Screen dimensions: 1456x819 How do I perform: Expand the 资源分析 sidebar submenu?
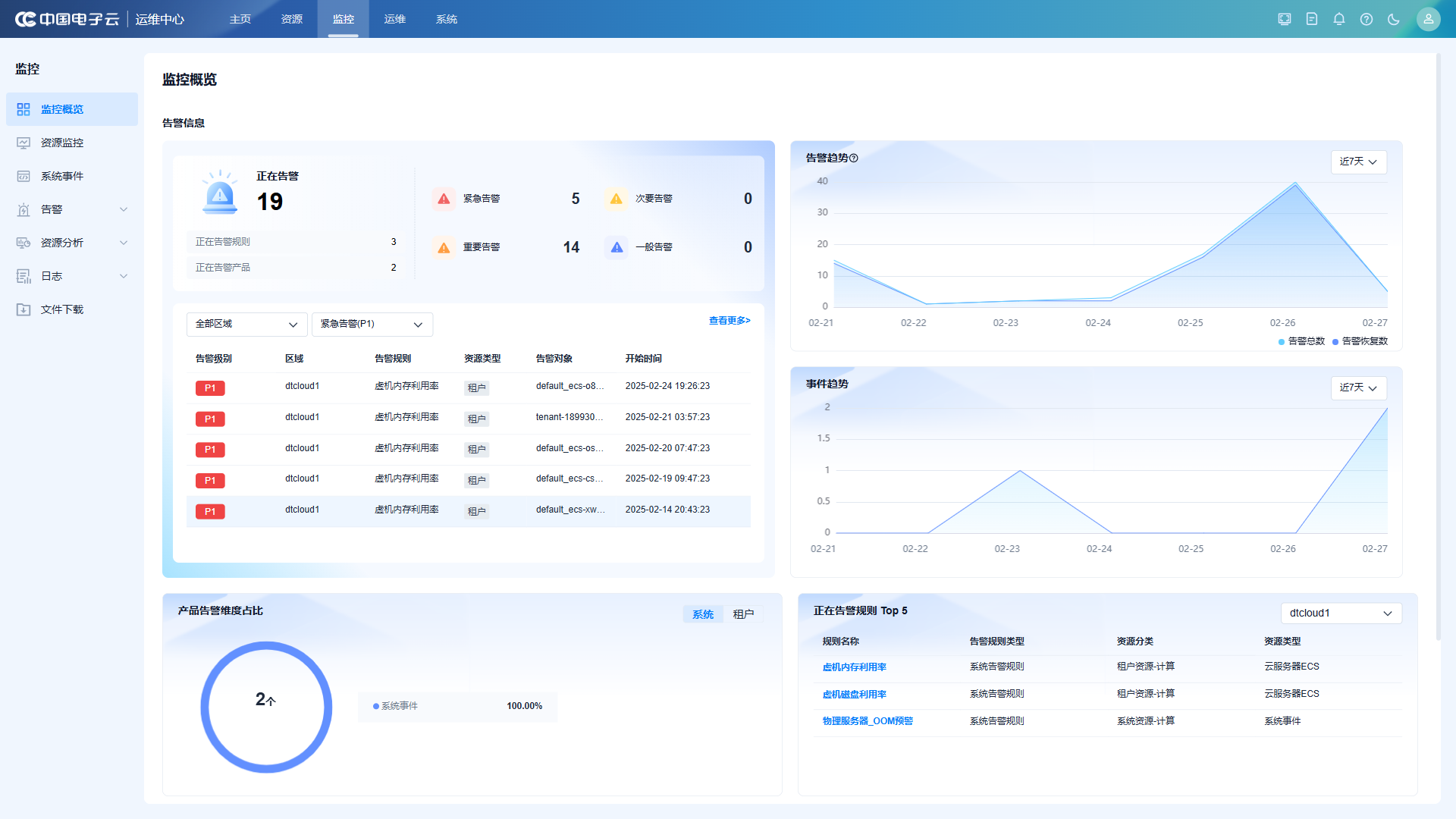tap(124, 243)
